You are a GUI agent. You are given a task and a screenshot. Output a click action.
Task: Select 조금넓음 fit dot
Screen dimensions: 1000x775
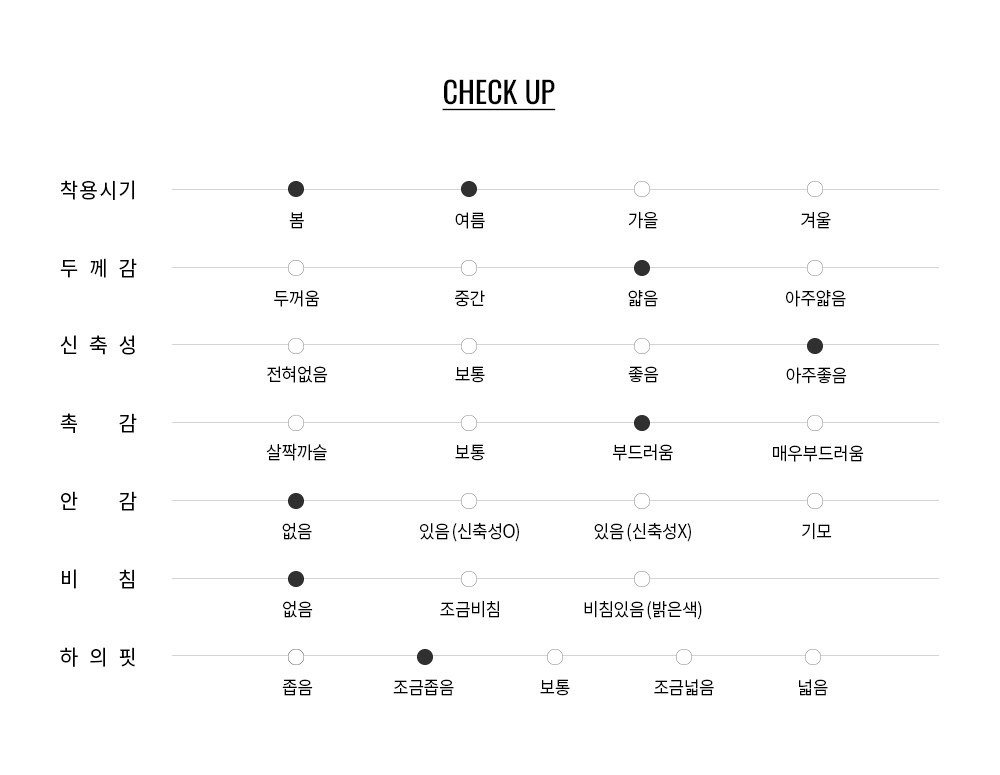click(x=684, y=656)
